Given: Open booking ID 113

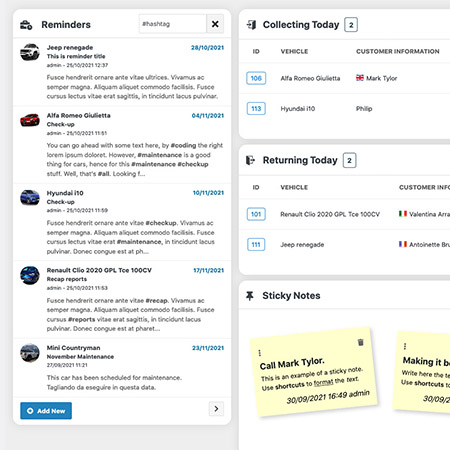Looking at the screenshot, I should (256, 109).
